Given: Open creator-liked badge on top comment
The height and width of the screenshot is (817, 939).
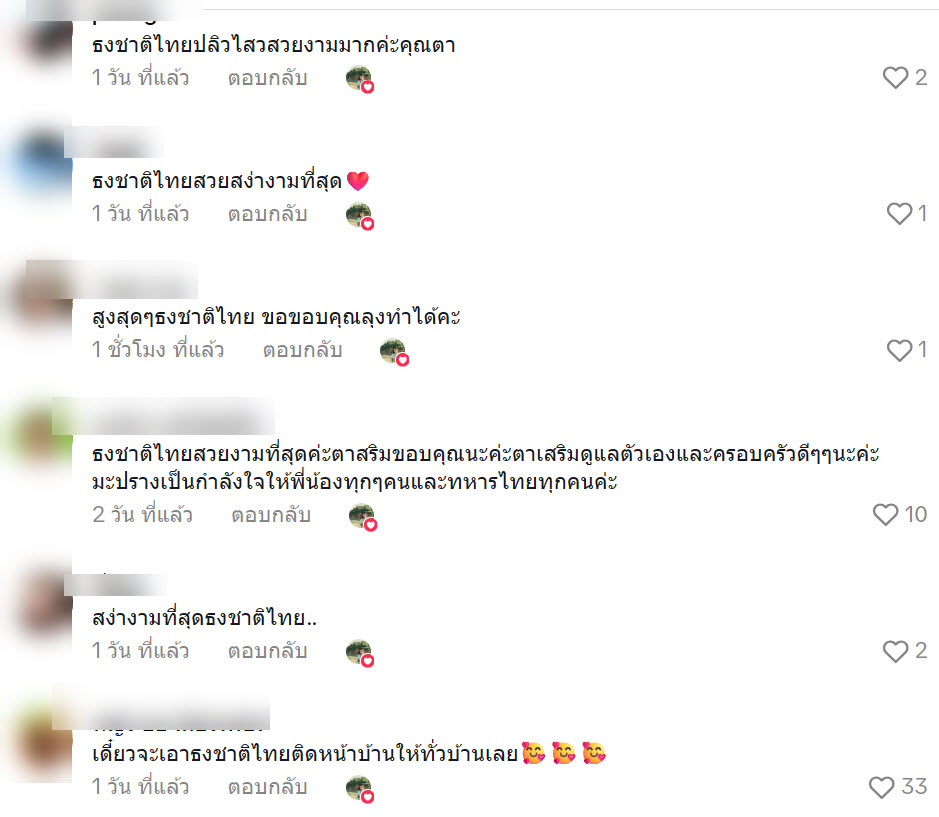Looking at the screenshot, I should point(360,79).
